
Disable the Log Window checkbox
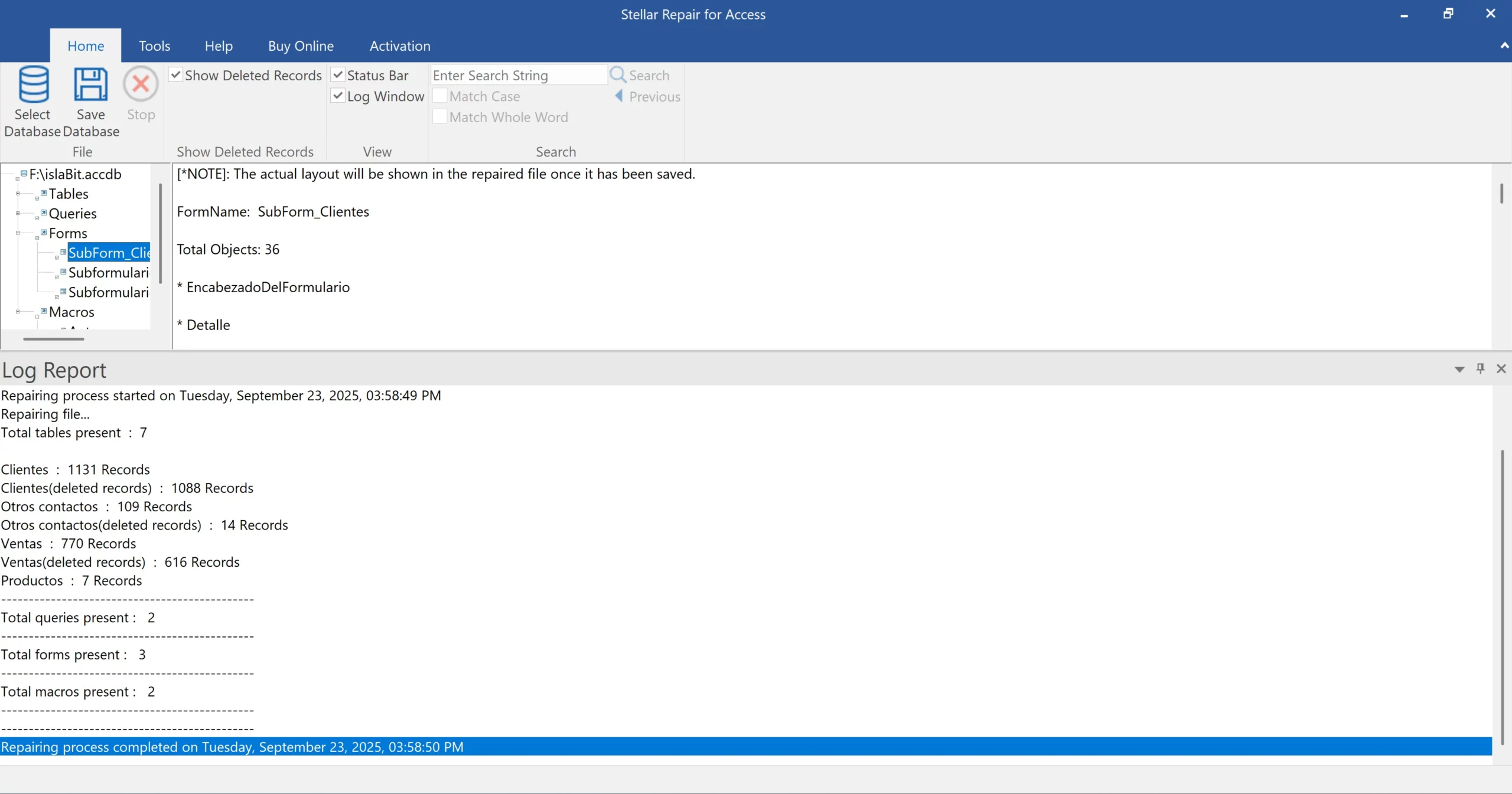[x=338, y=96]
